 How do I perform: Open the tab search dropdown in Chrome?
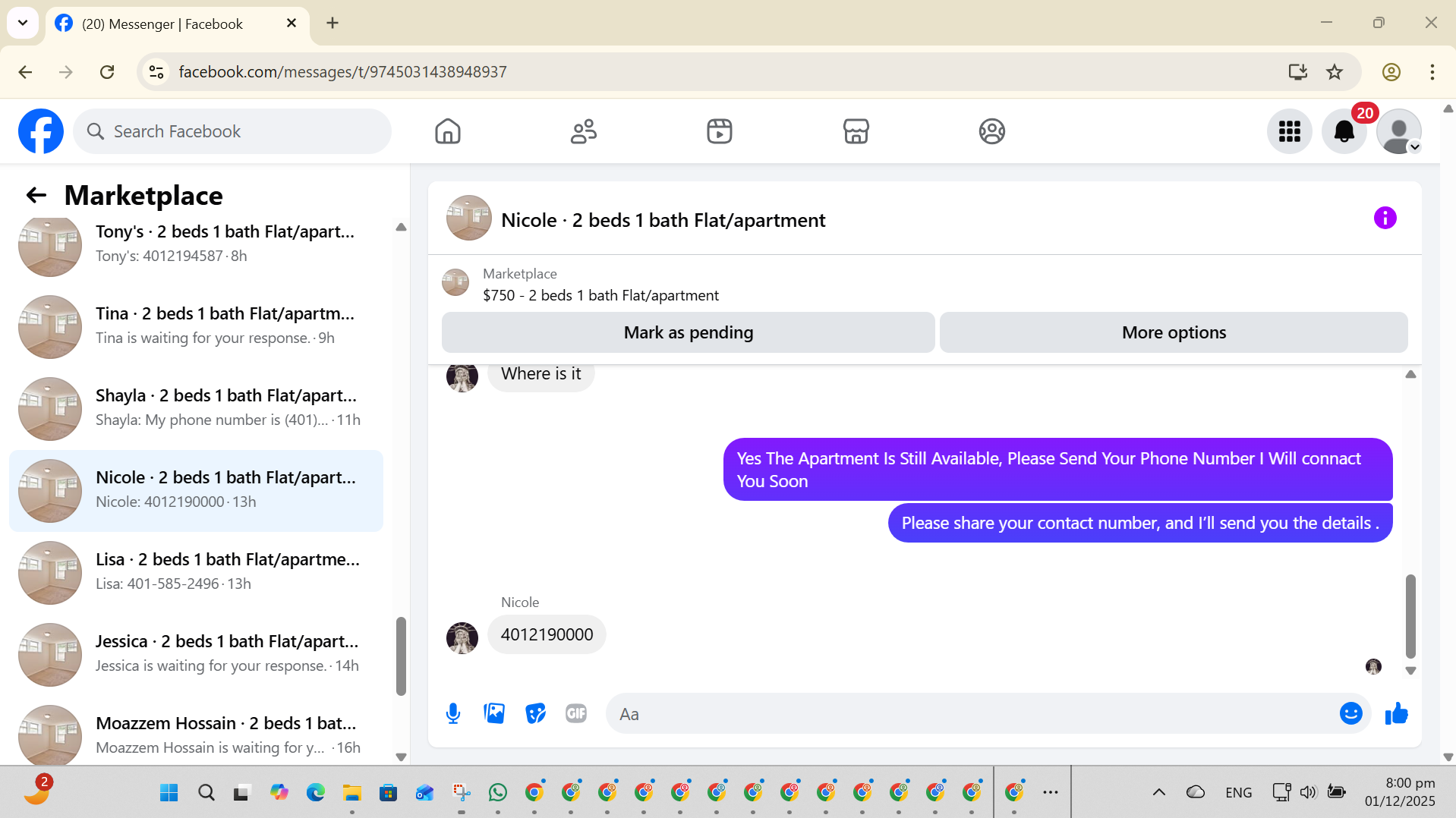pos(23,23)
